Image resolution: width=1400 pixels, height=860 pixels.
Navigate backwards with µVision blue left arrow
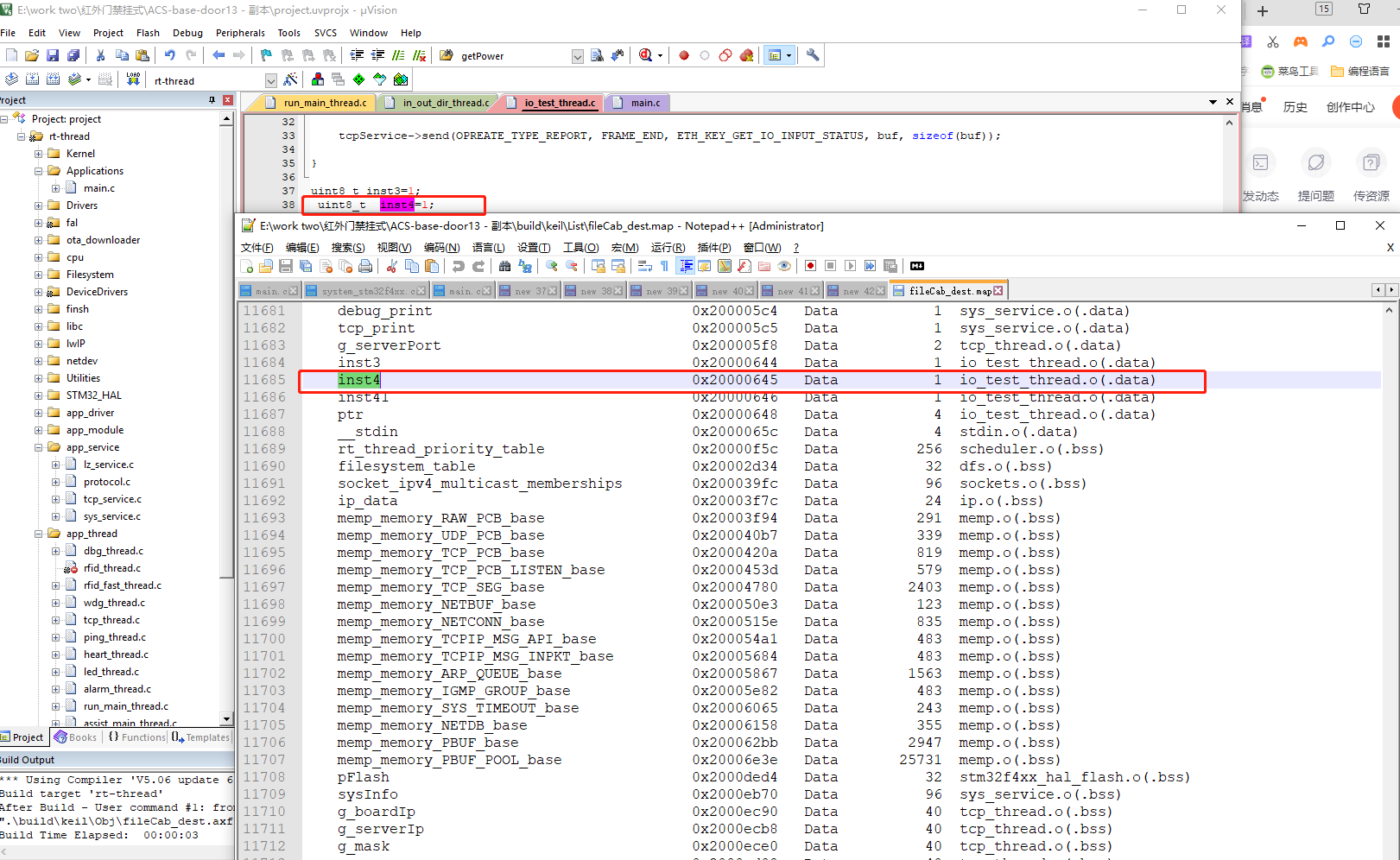click(219, 55)
